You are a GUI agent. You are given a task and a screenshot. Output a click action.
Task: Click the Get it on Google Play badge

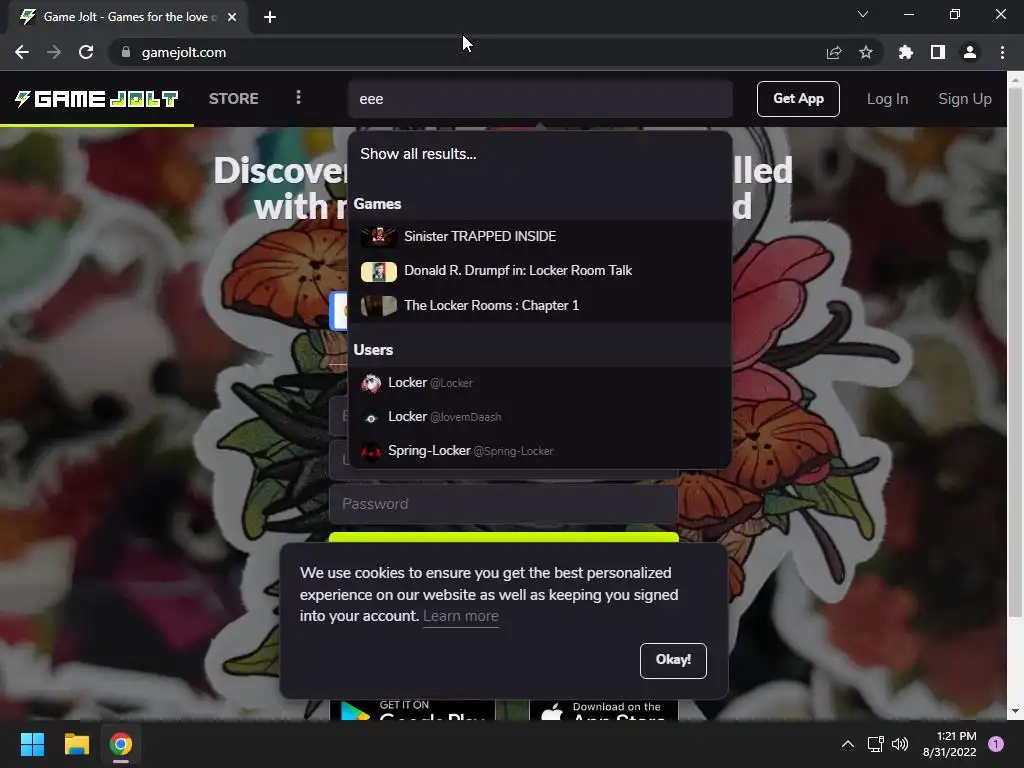412,710
